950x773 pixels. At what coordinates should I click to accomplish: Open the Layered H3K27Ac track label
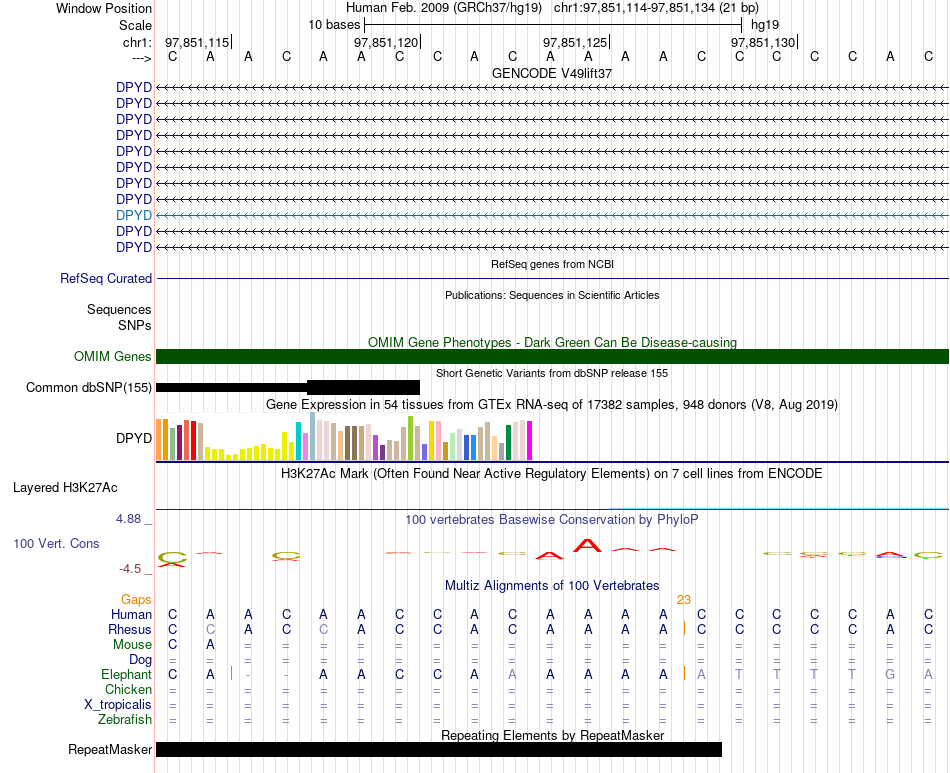click(65, 488)
